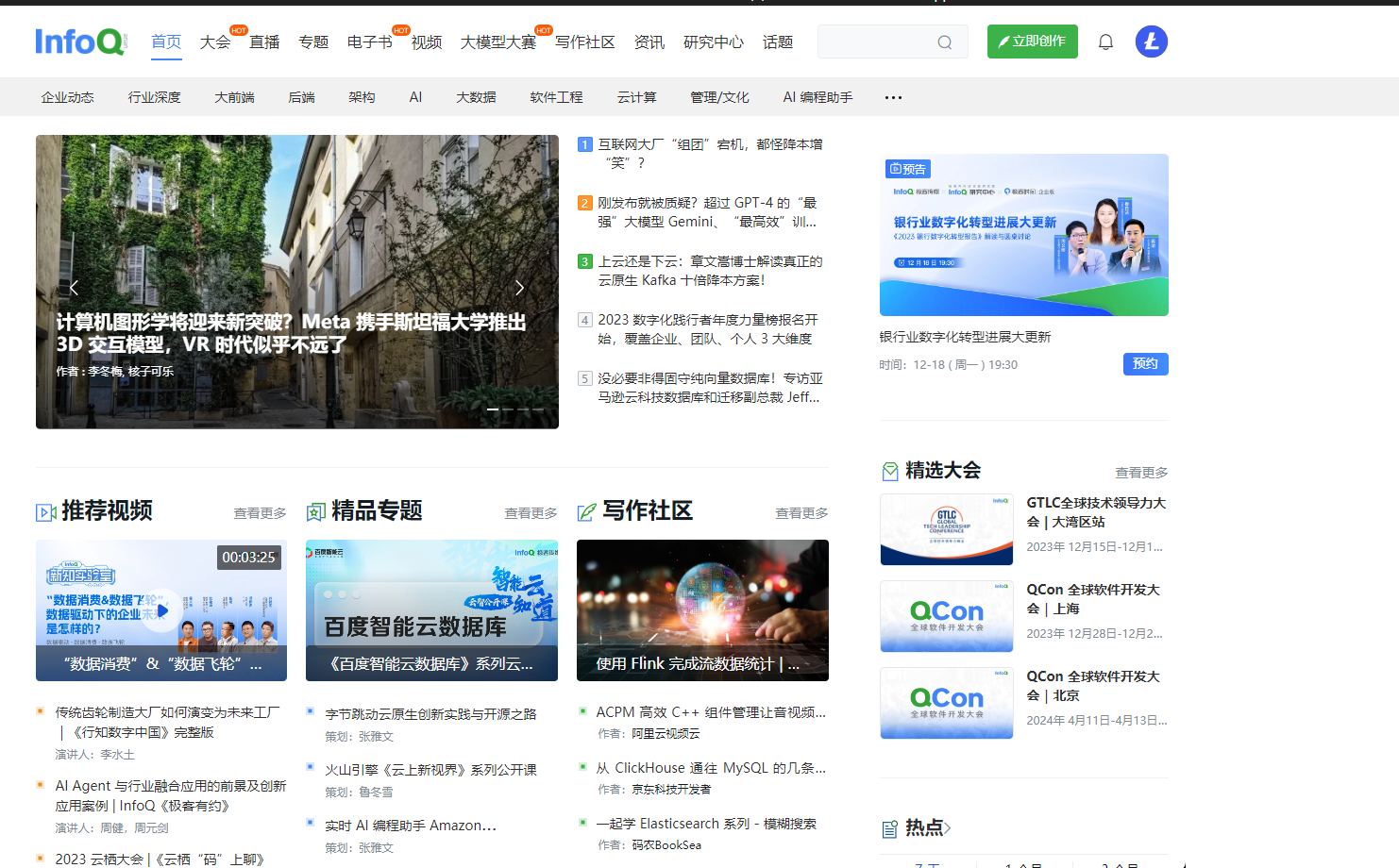Viewport: 1399px width, 868px height.
Task: Select the 大数据 category
Action: tap(476, 97)
